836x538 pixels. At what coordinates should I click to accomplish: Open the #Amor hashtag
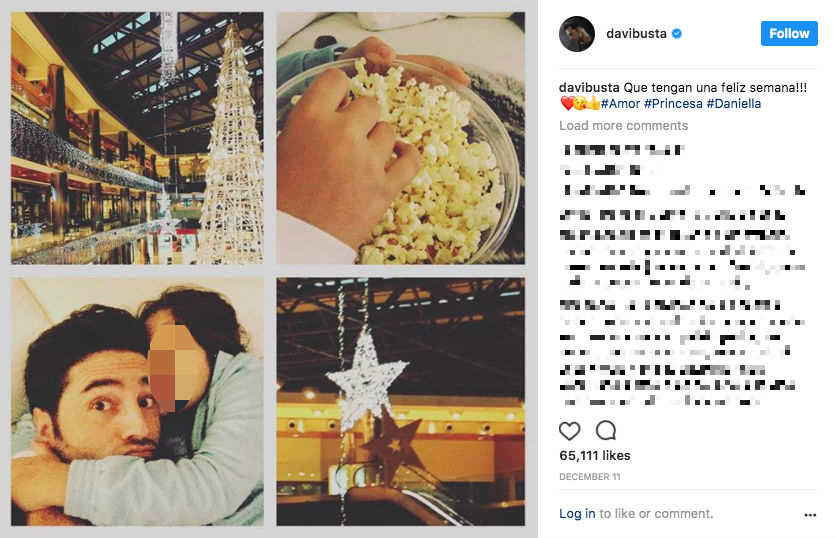620,103
